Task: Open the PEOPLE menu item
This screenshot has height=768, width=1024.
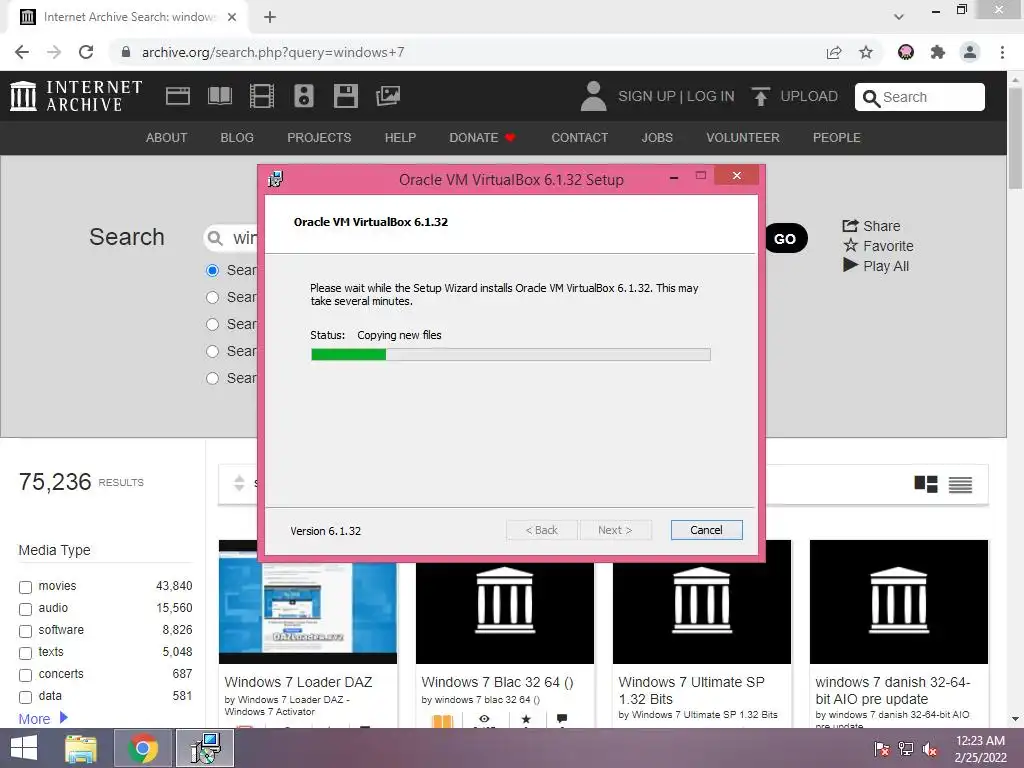Action: click(x=837, y=138)
